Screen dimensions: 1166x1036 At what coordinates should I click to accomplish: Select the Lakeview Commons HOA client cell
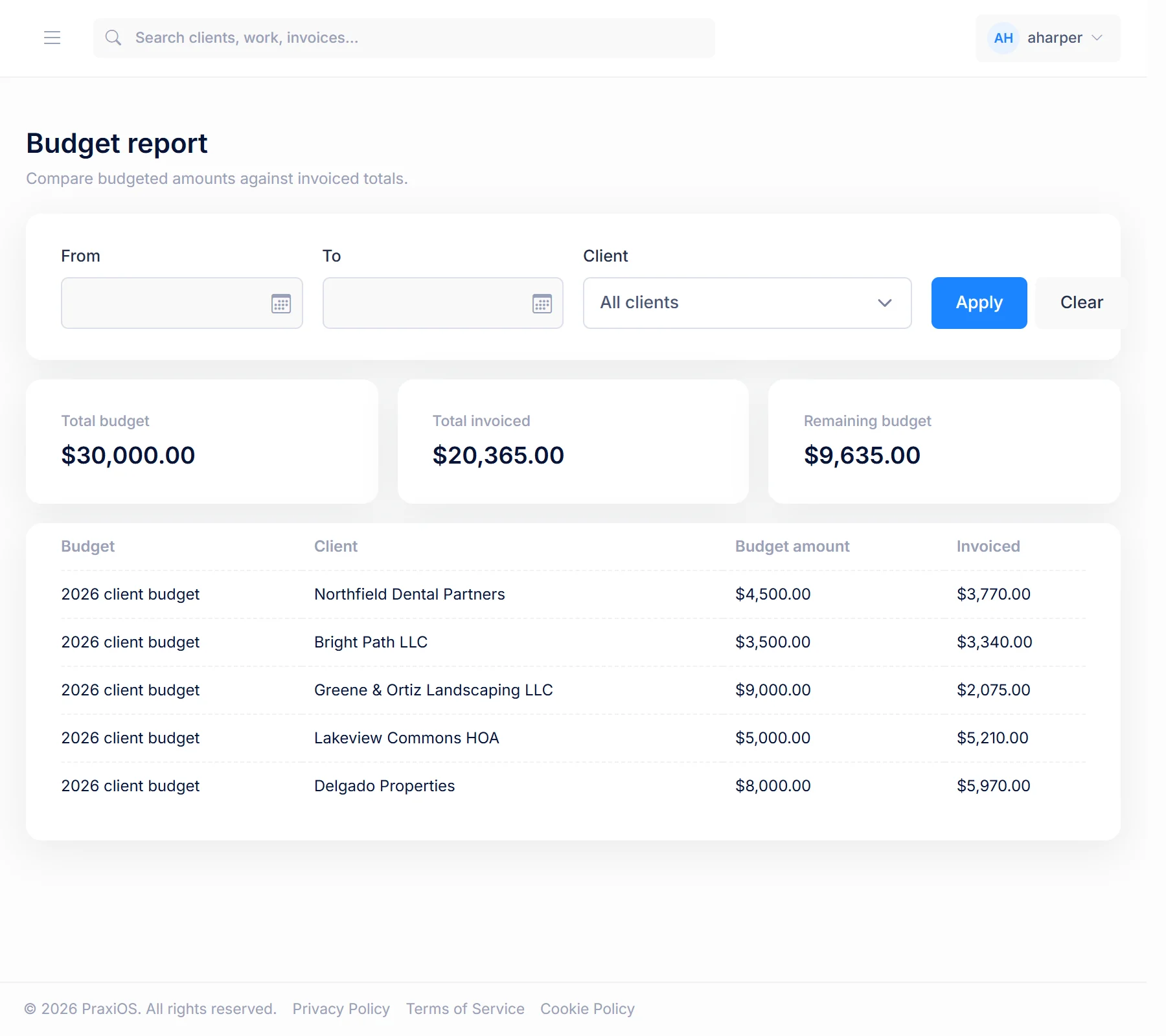[407, 738]
